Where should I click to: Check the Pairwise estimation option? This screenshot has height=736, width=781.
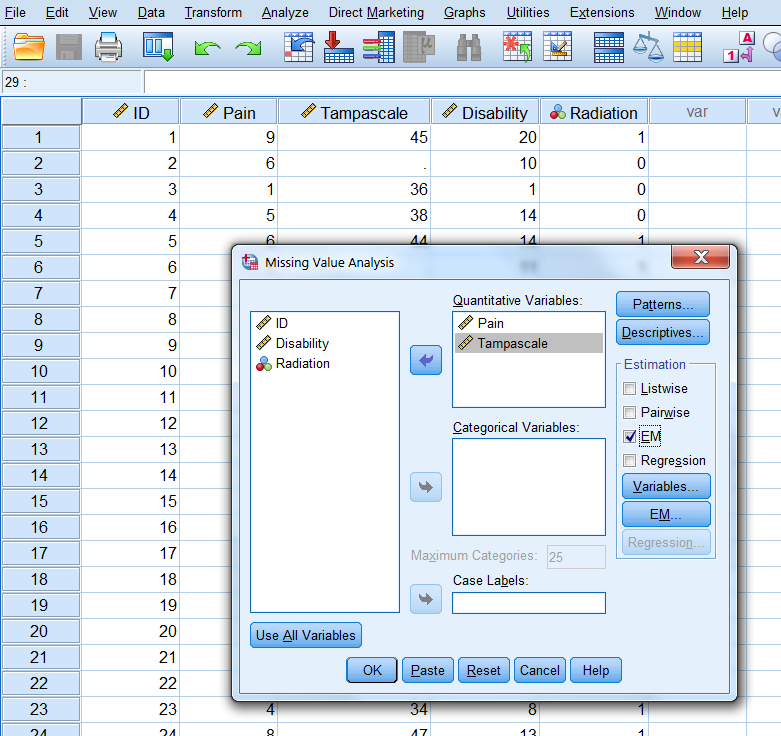point(629,412)
